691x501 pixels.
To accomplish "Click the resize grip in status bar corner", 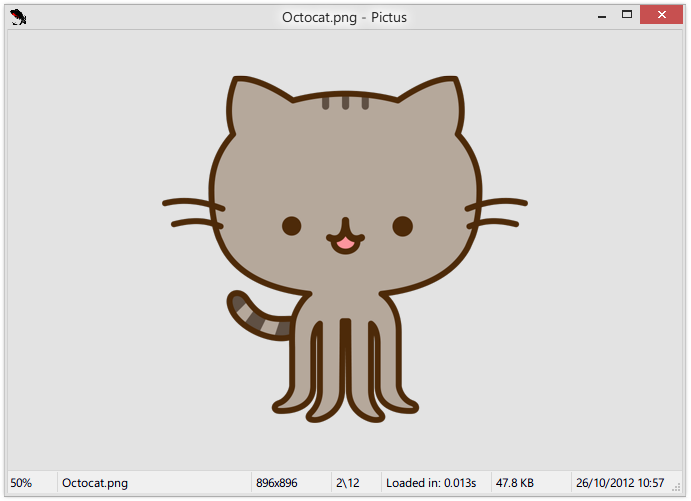I will tap(676, 487).
